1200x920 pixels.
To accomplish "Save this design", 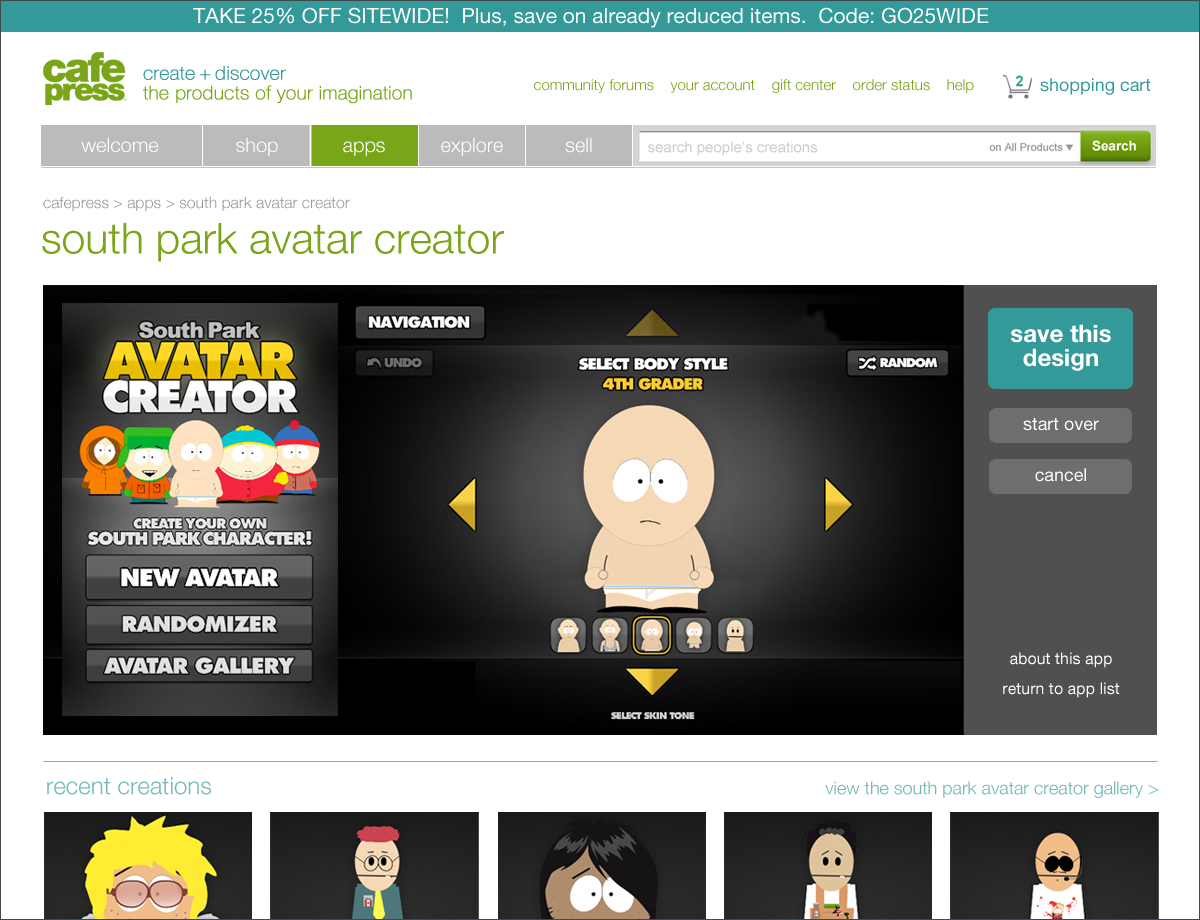I will [x=1060, y=348].
